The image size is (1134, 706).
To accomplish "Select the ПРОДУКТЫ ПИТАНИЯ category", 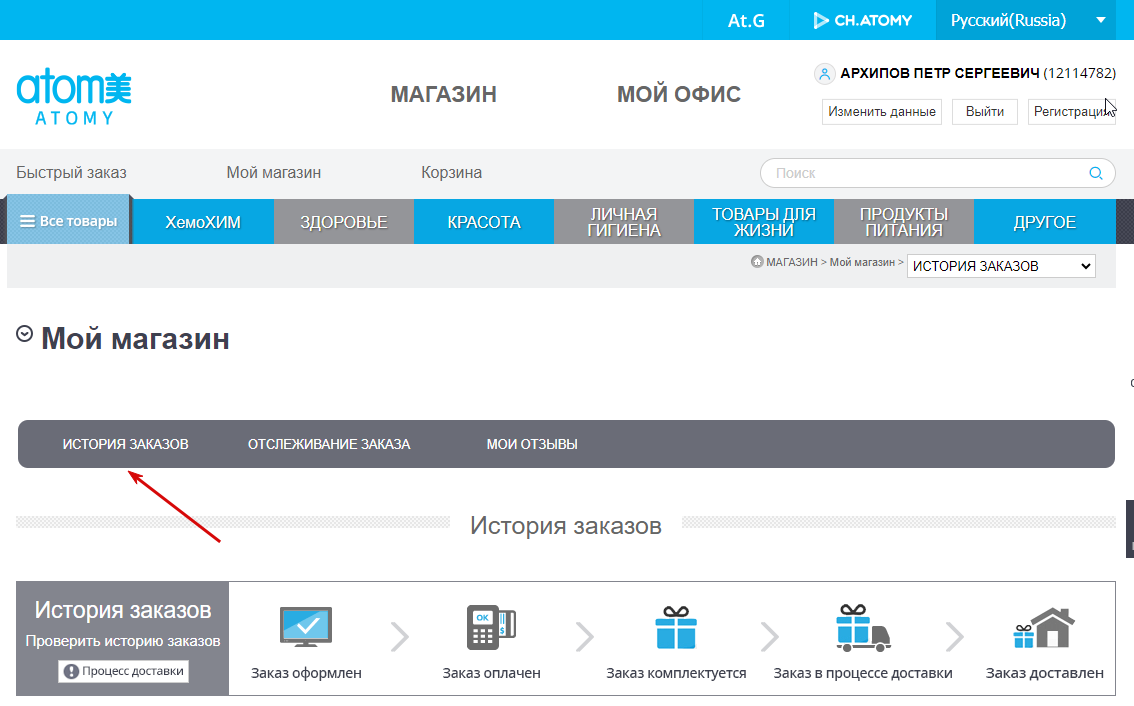I will coord(904,221).
